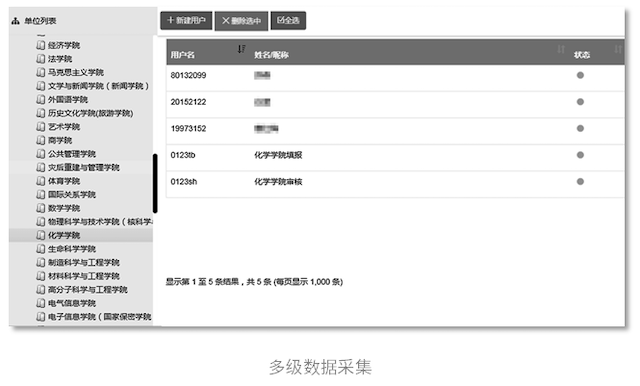Select 商学院 in the unit tree
Screen dimensions: 640x386
pos(60,140)
